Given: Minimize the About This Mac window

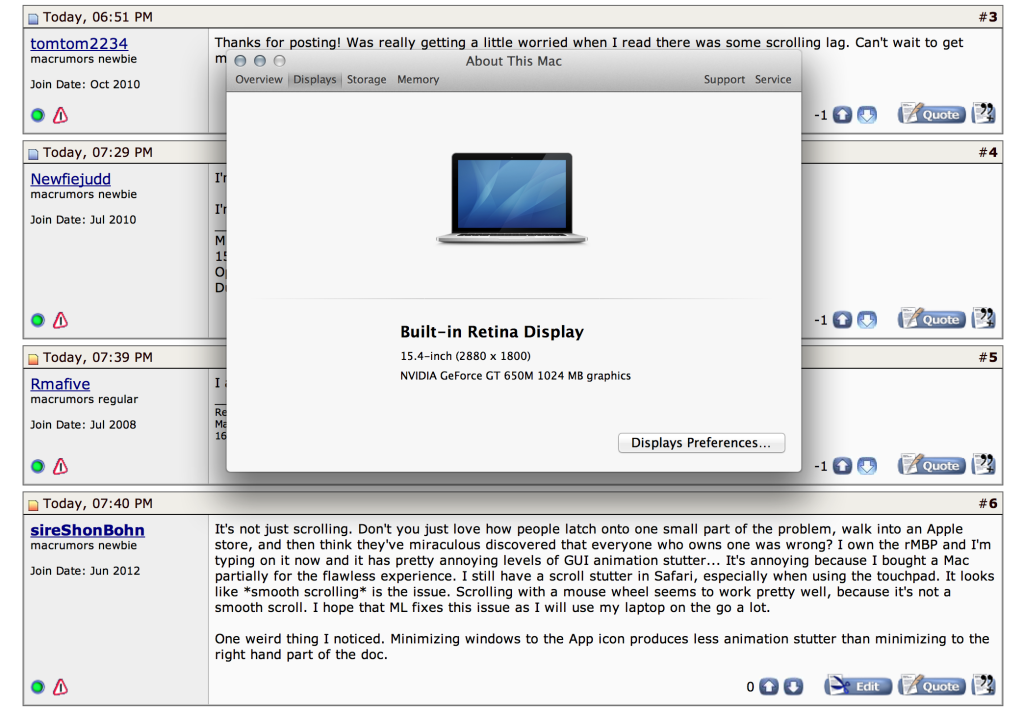Looking at the screenshot, I should pos(260,61).
